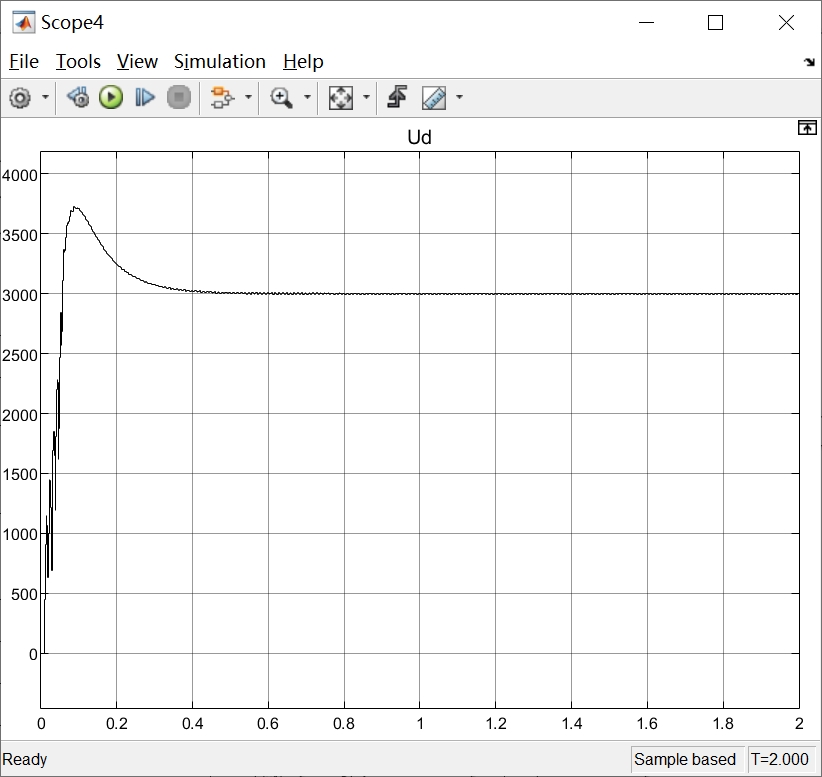This screenshot has height=777, width=822.
Task: Open the File menu
Action: pos(24,62)
